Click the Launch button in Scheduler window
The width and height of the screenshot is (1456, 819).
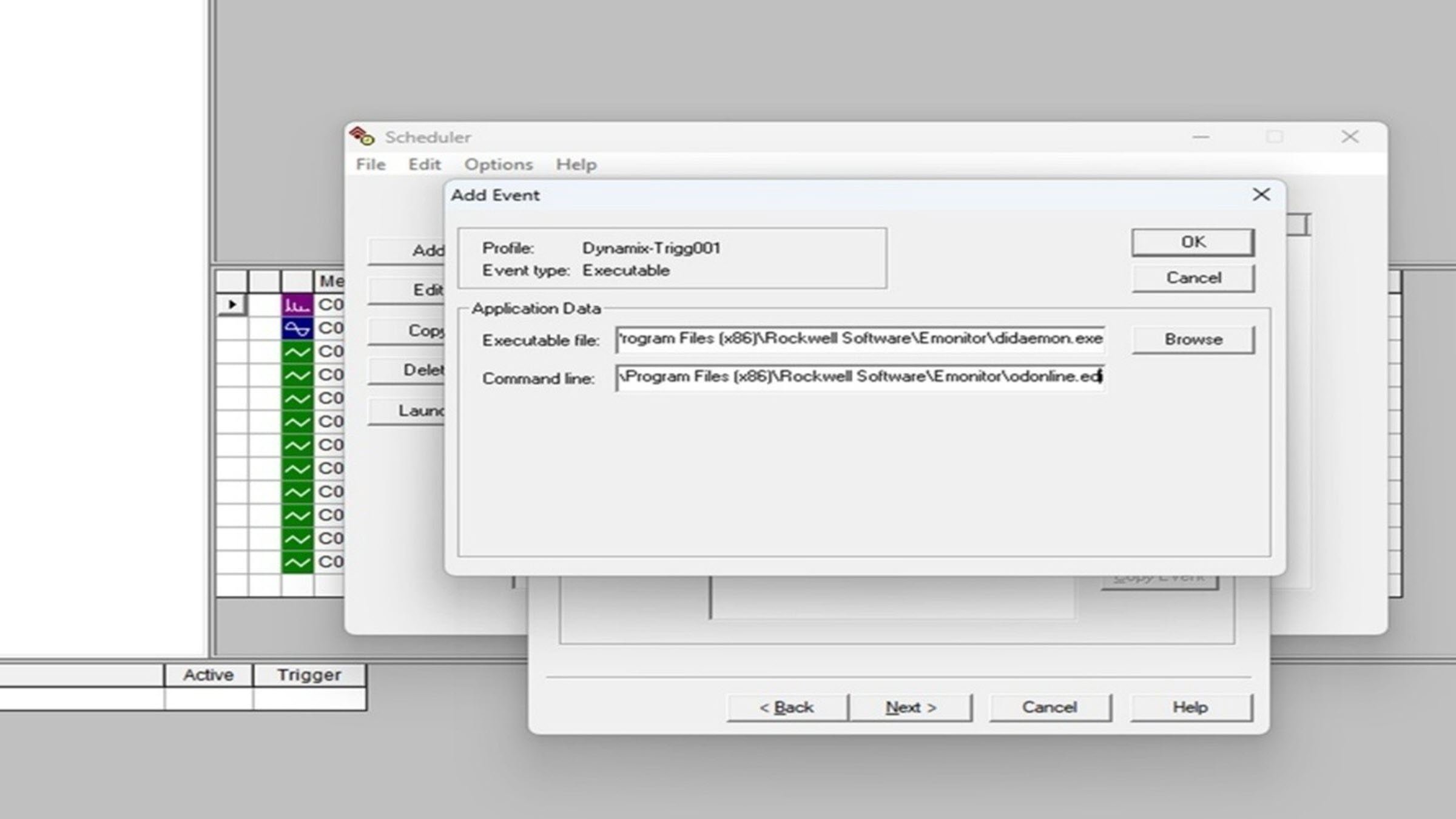click(406, 411)
